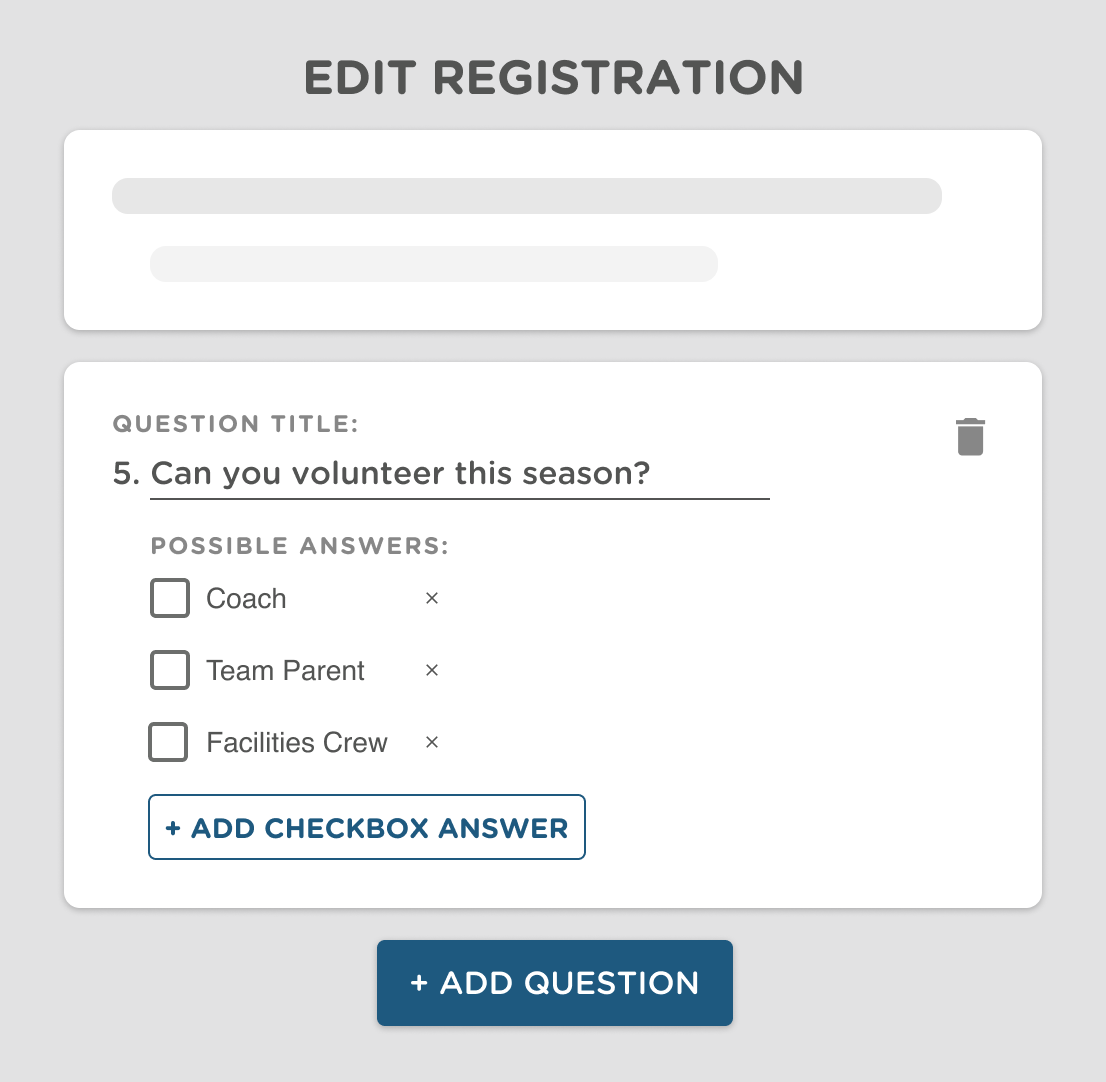Click the + icon on Add Question

tap(418, 983)
